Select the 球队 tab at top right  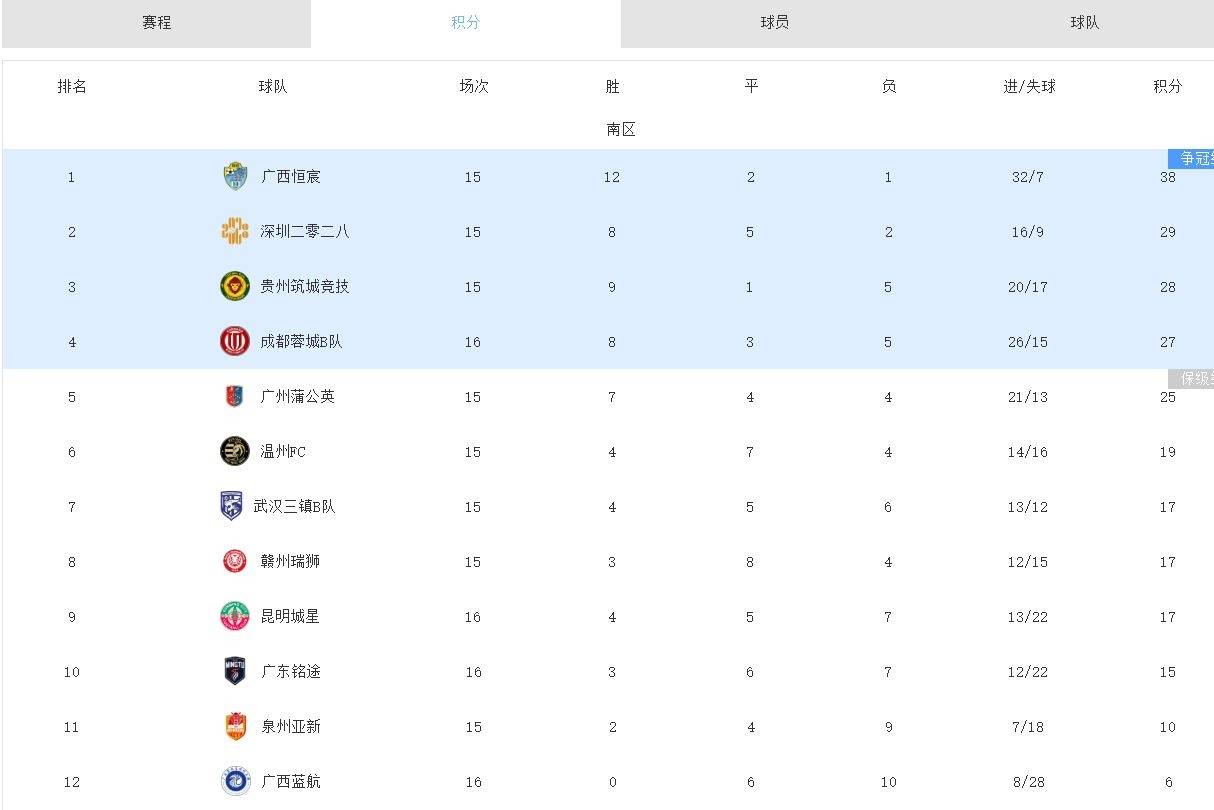click(1085, 23)
